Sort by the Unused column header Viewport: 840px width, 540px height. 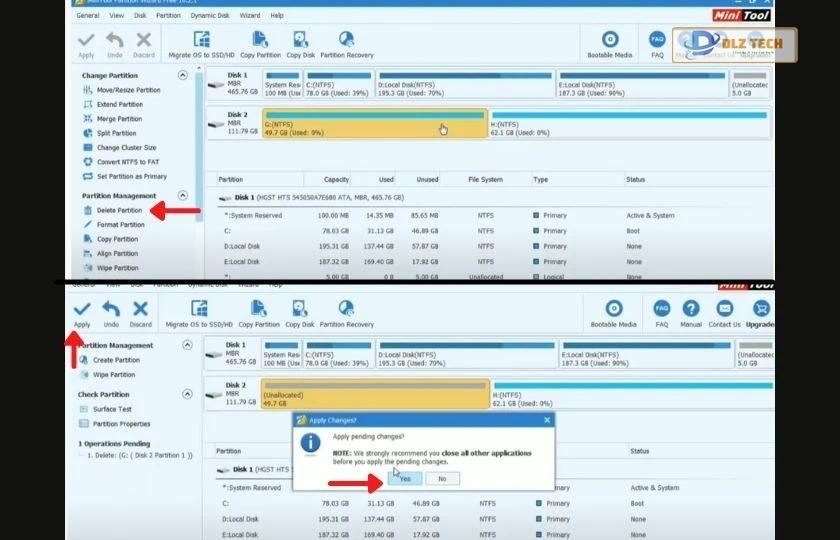tap(427, 179)
